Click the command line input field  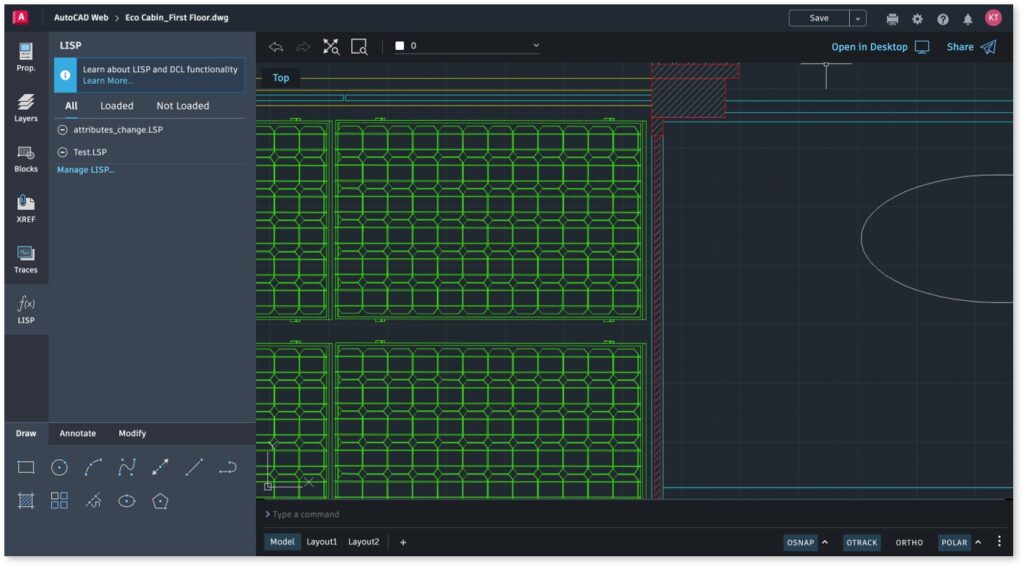[x=600, y=514]
